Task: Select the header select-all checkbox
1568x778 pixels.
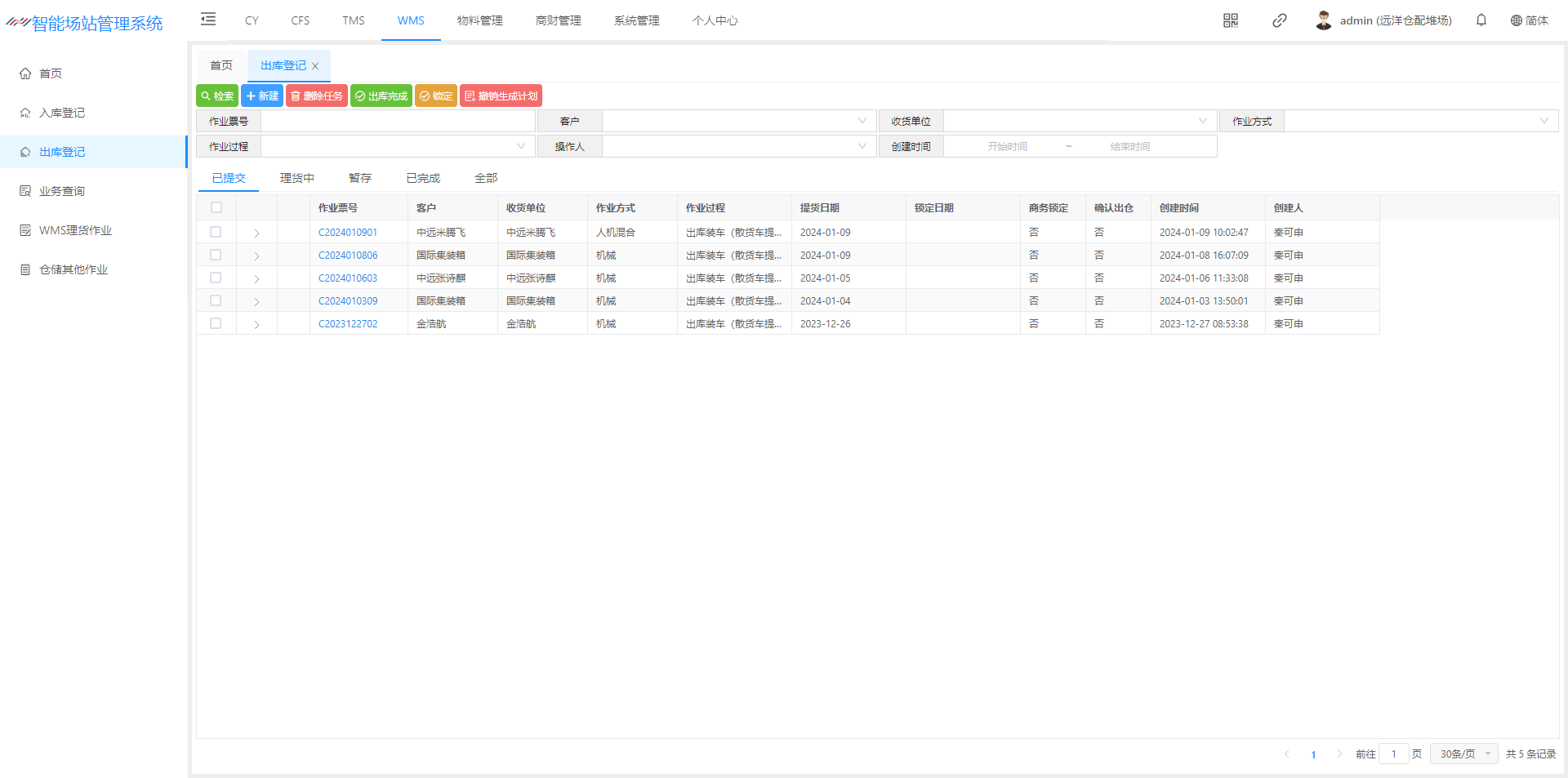Action: click(x=216, y=208)
